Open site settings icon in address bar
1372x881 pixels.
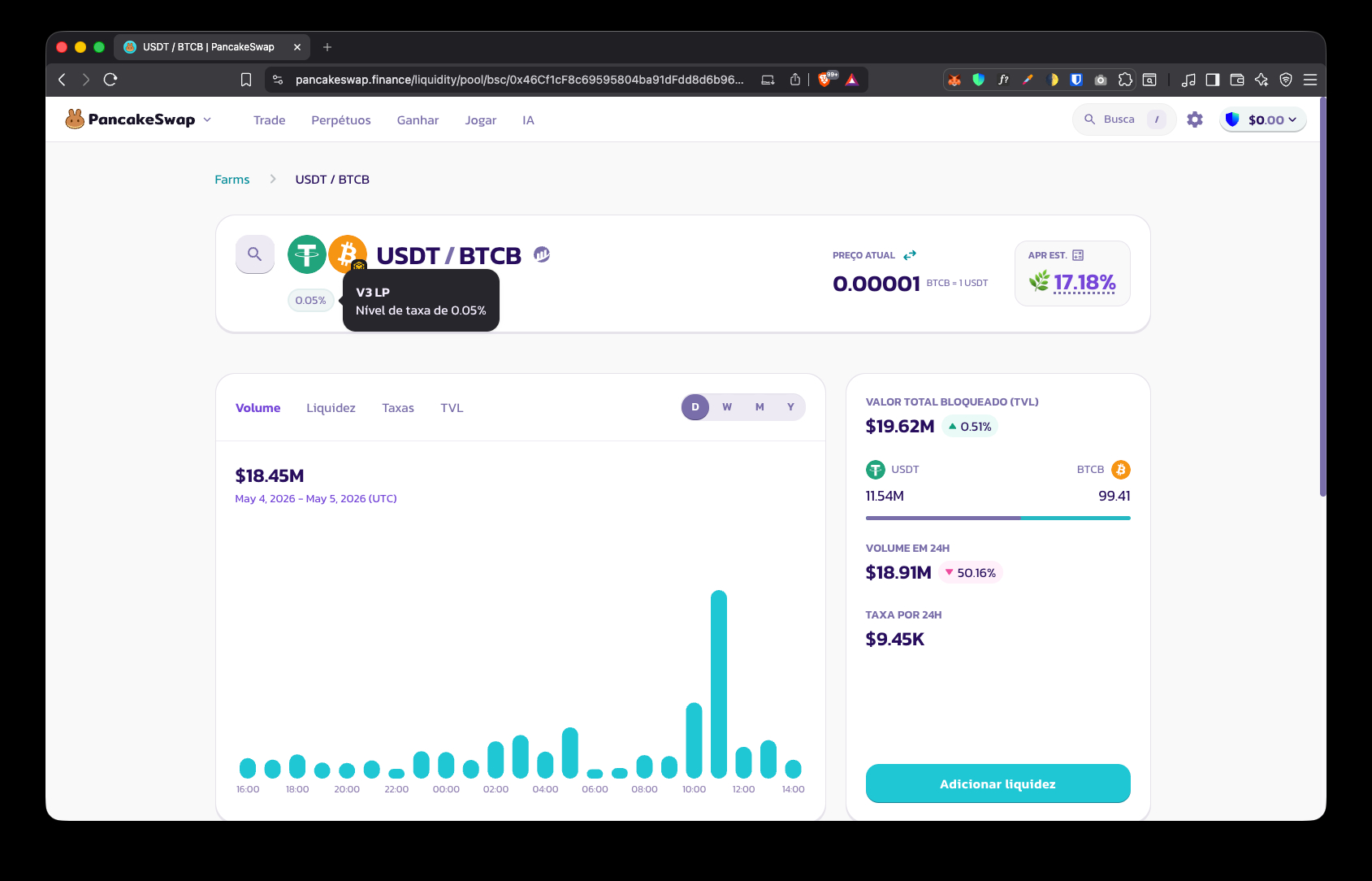(x=278, y=80)
